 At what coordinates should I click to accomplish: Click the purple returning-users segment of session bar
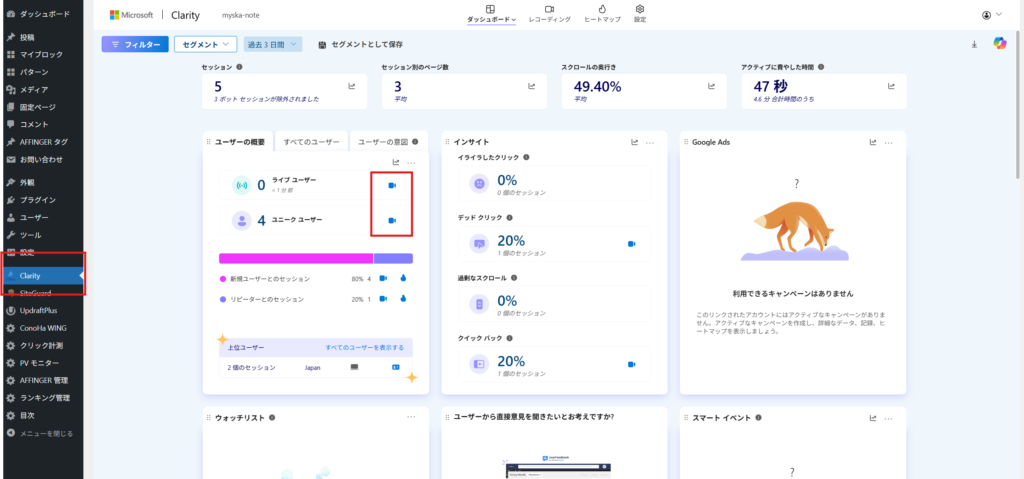pos(393,258)
